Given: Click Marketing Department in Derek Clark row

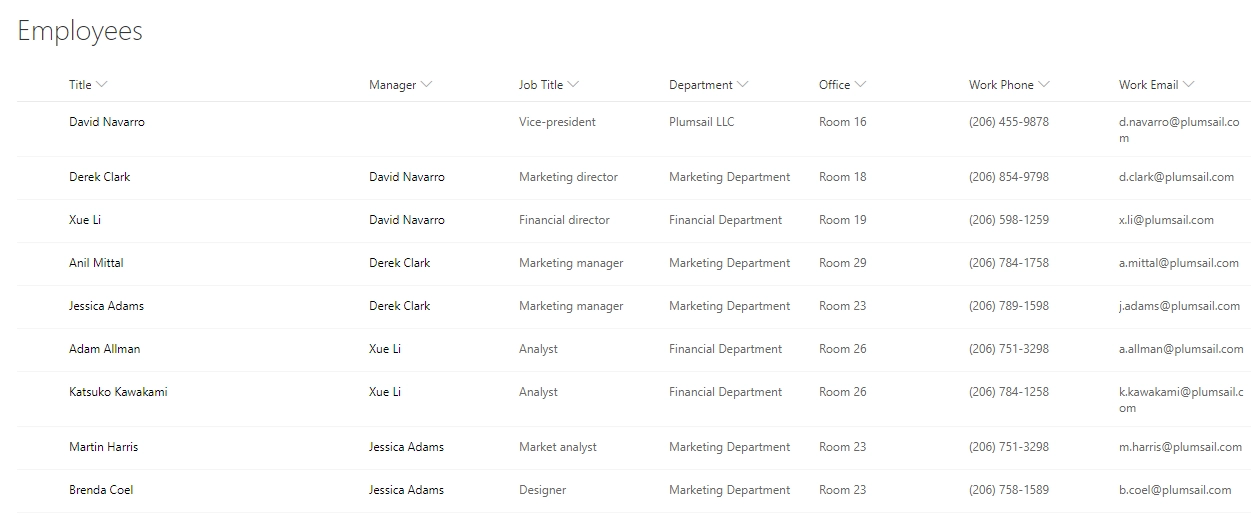Looking at the screenshot, I should [729, 177].
